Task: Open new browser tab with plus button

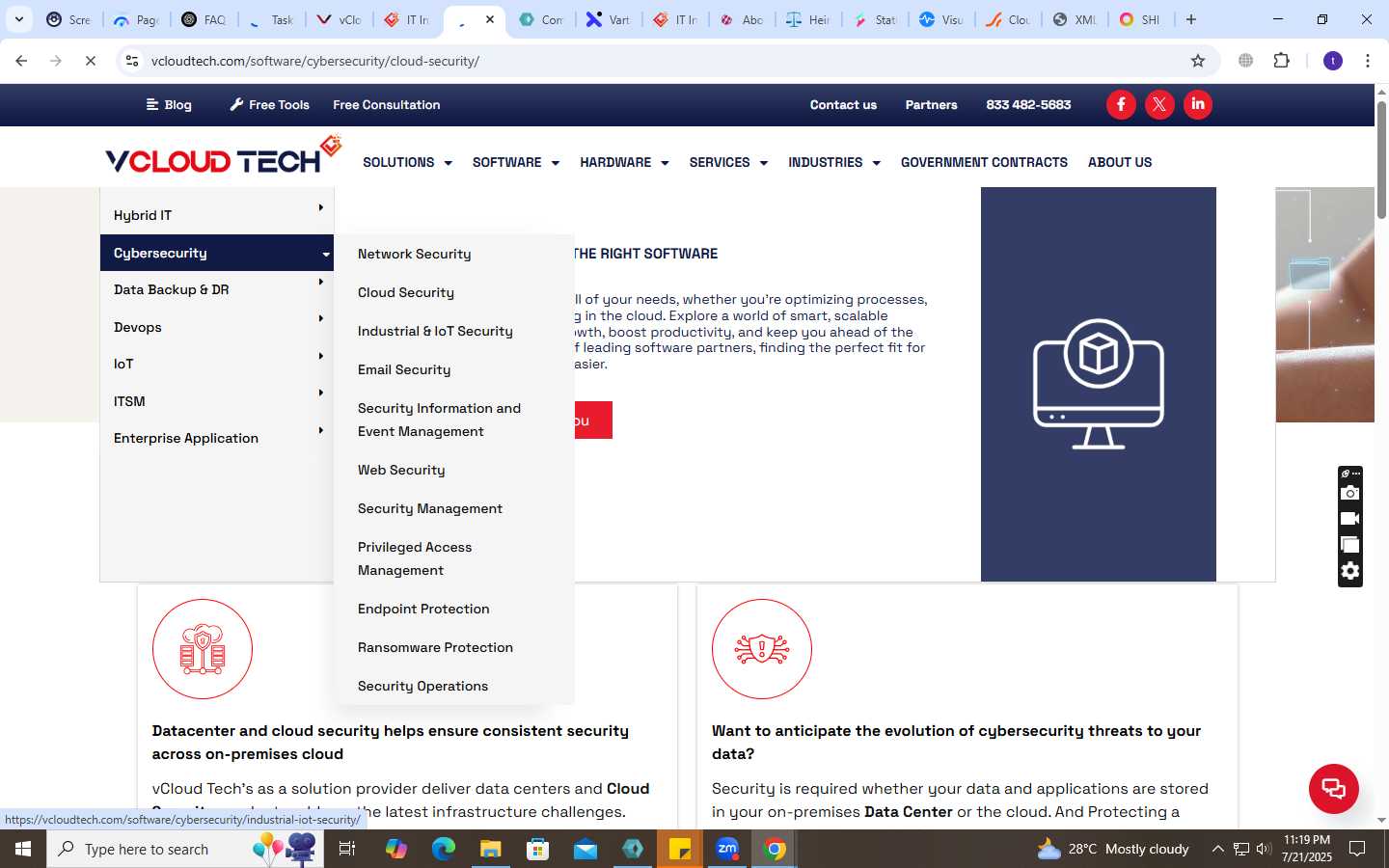Action: [1191, 19]
